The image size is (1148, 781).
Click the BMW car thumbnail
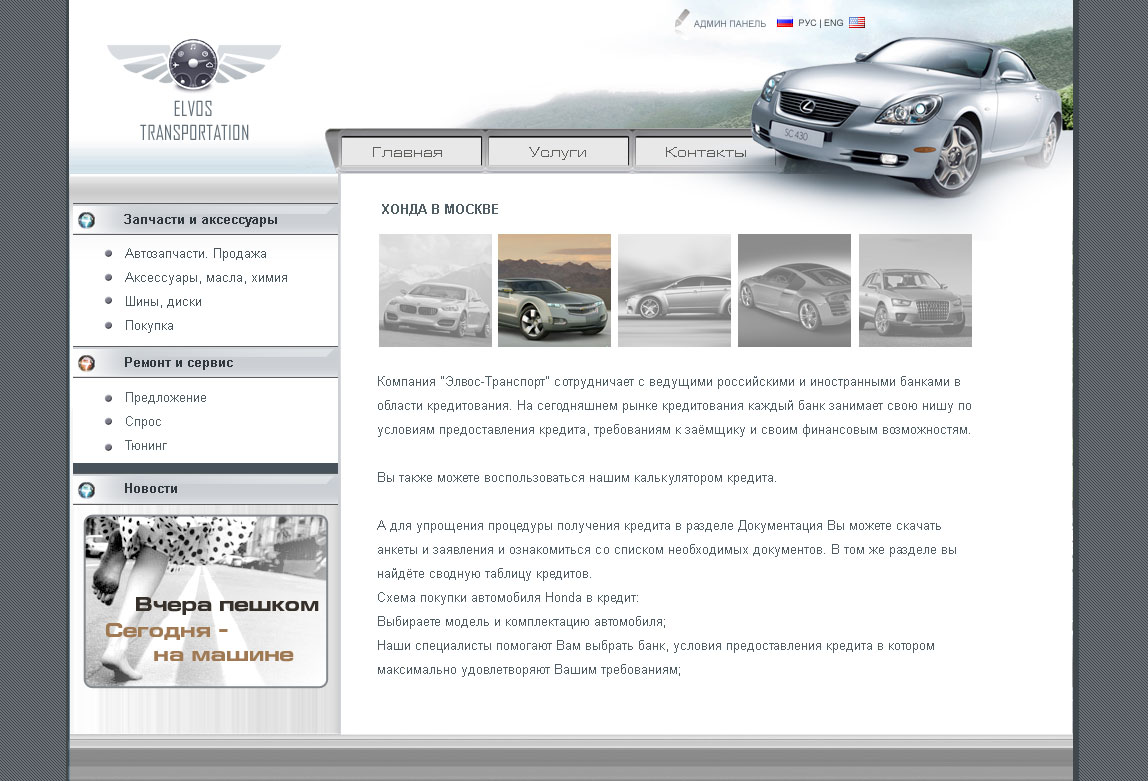[x=435, y=291]
